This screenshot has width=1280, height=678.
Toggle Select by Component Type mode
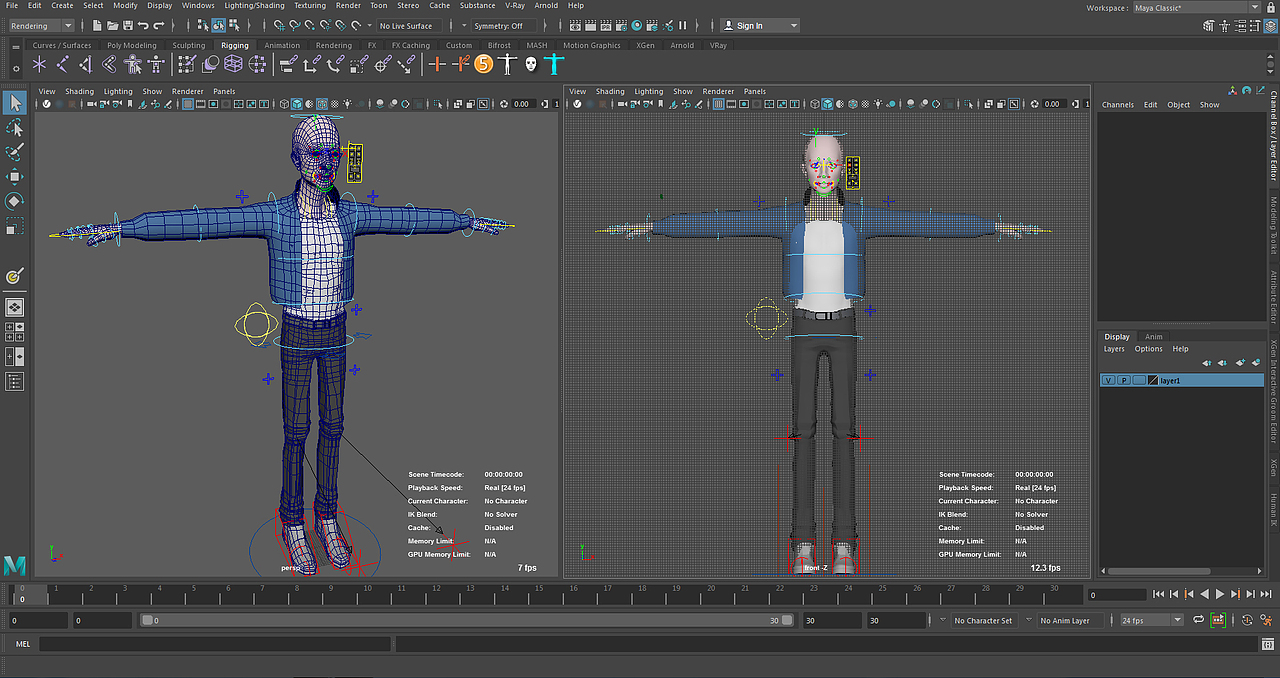(233, 25)
